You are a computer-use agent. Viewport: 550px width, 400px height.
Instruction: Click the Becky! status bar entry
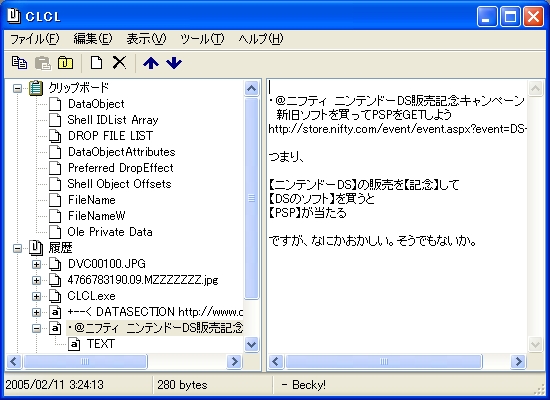pos(304,385)
